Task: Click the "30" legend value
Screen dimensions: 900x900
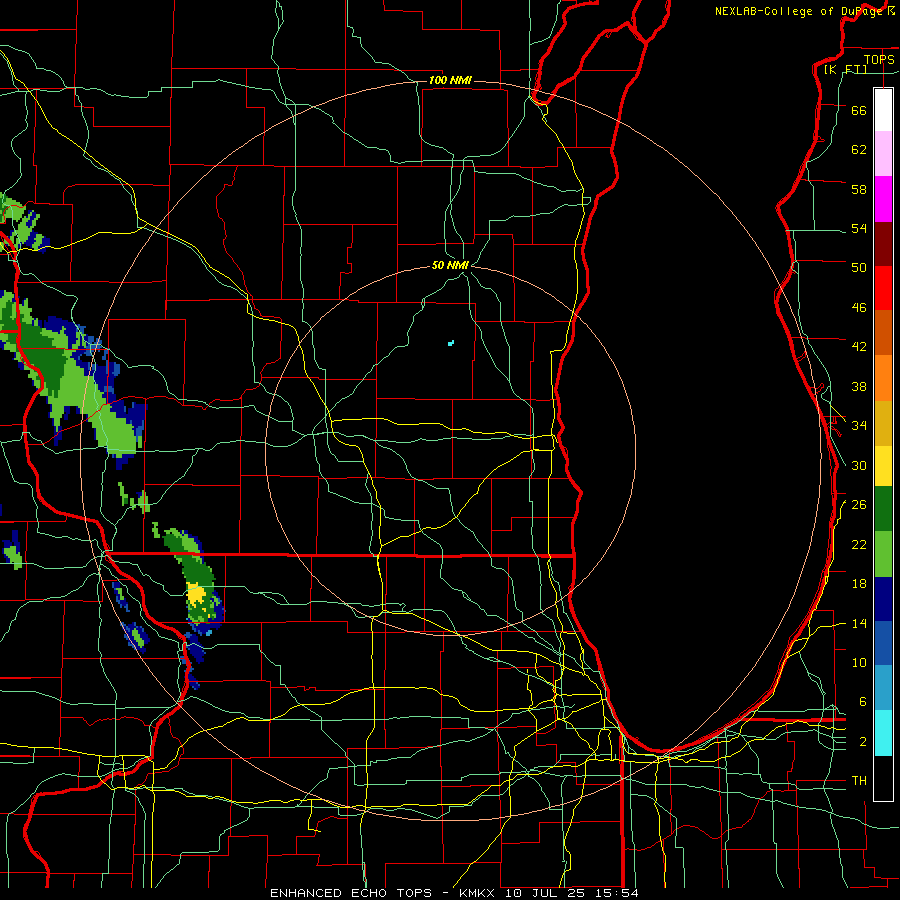Action: [x=859, y=465]
